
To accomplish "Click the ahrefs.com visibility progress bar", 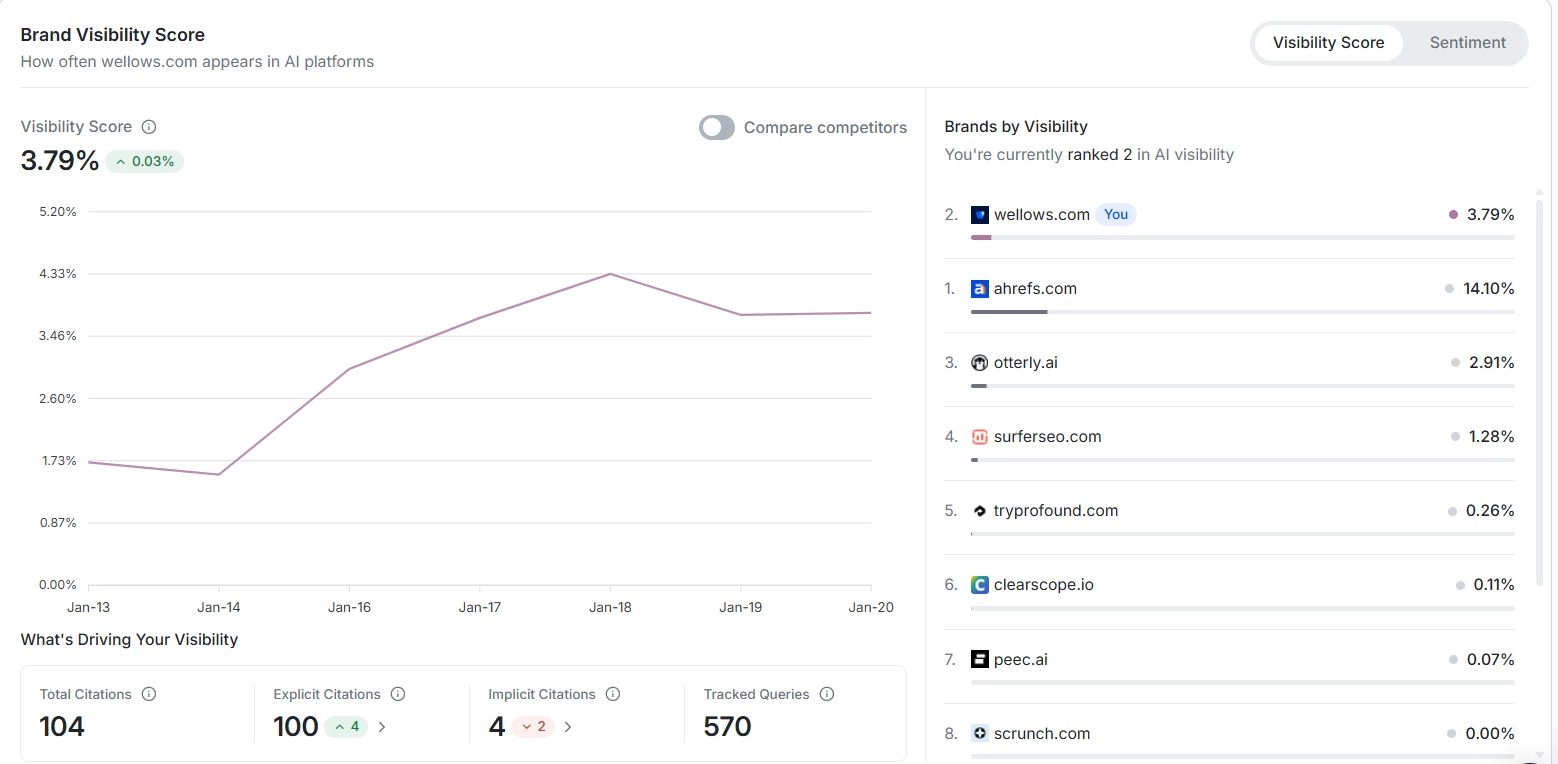I will tap(1242, 312).
